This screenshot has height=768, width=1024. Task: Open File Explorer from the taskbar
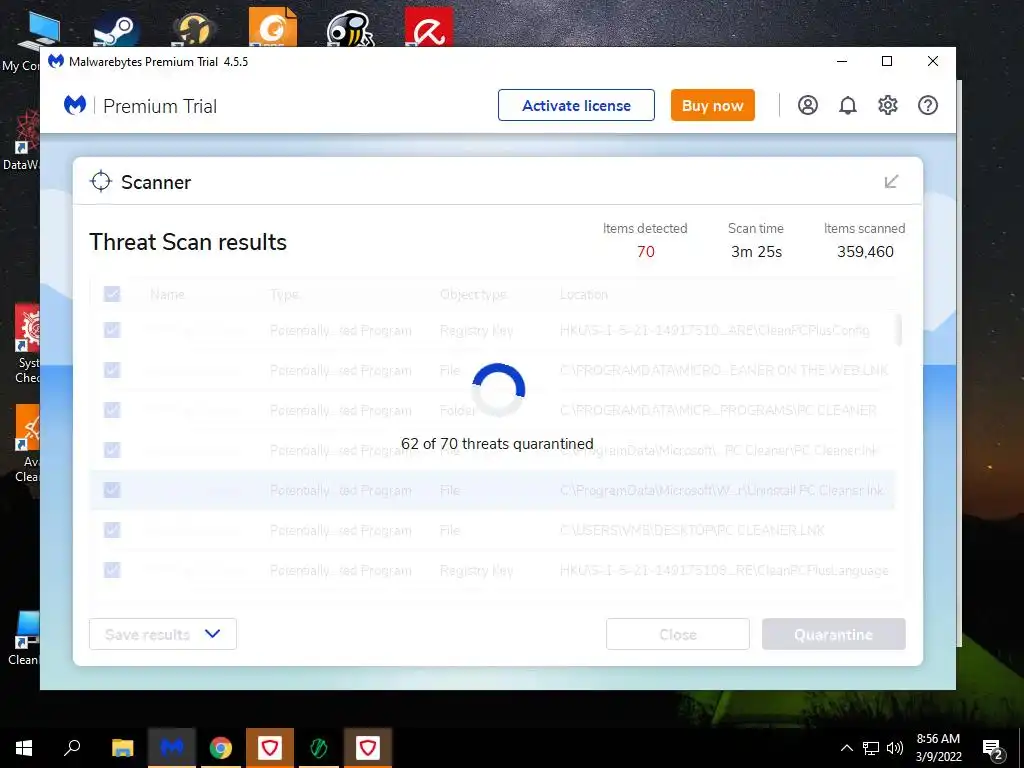tap(122, 748)
